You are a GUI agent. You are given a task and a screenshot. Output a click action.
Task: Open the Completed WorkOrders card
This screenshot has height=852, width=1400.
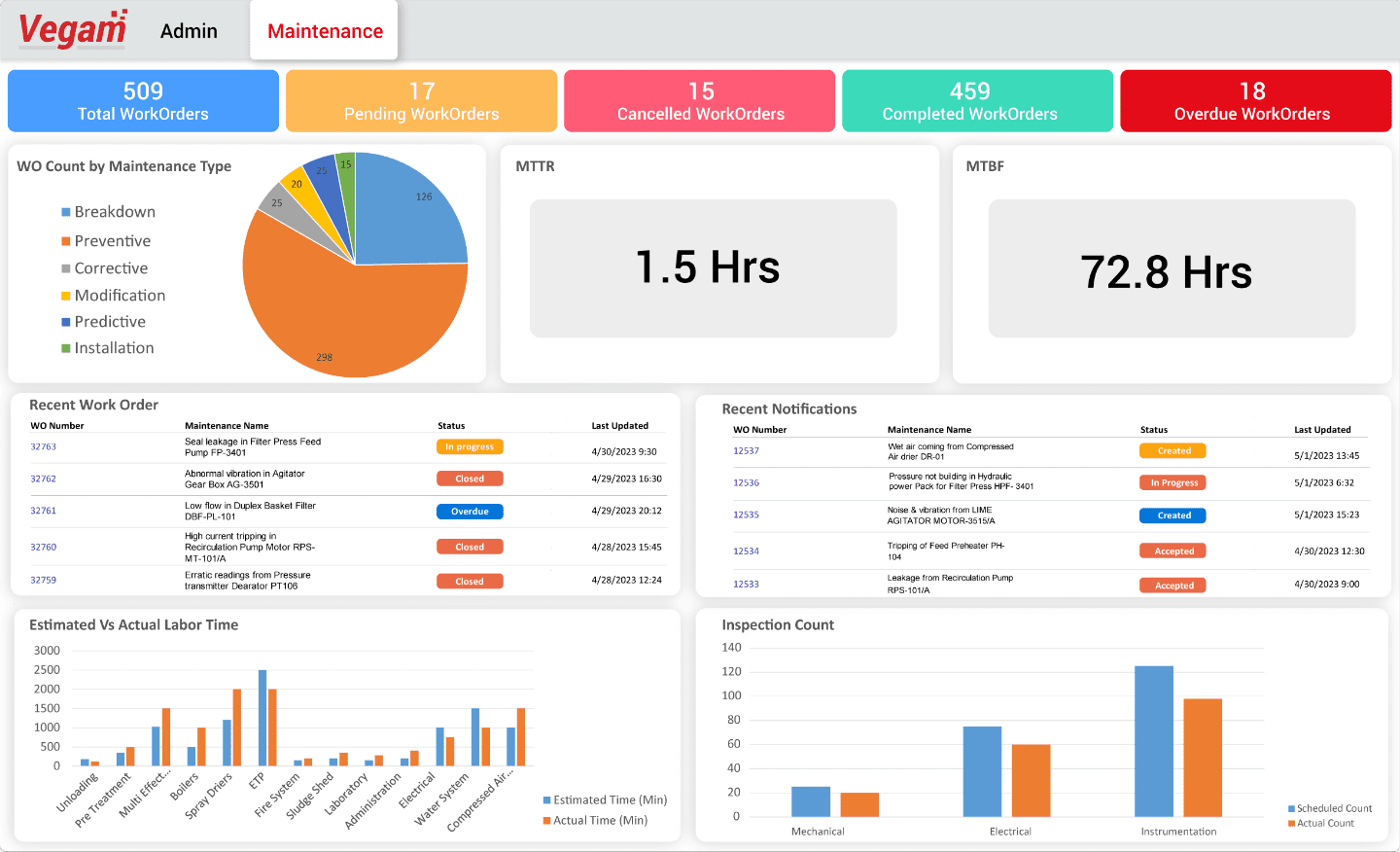977,100
